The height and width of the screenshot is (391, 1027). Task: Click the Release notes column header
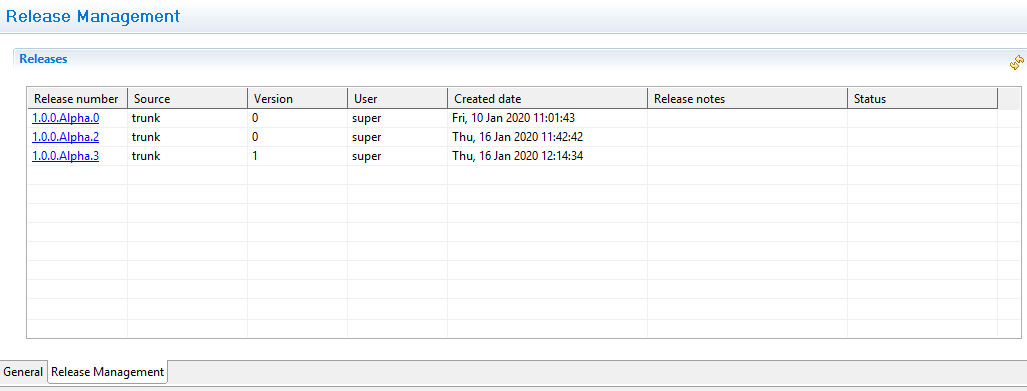point(747,99)
